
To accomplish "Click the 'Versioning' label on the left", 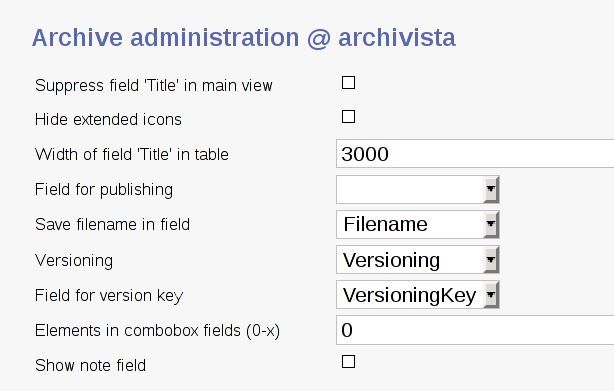I will (x=74, y=261).
